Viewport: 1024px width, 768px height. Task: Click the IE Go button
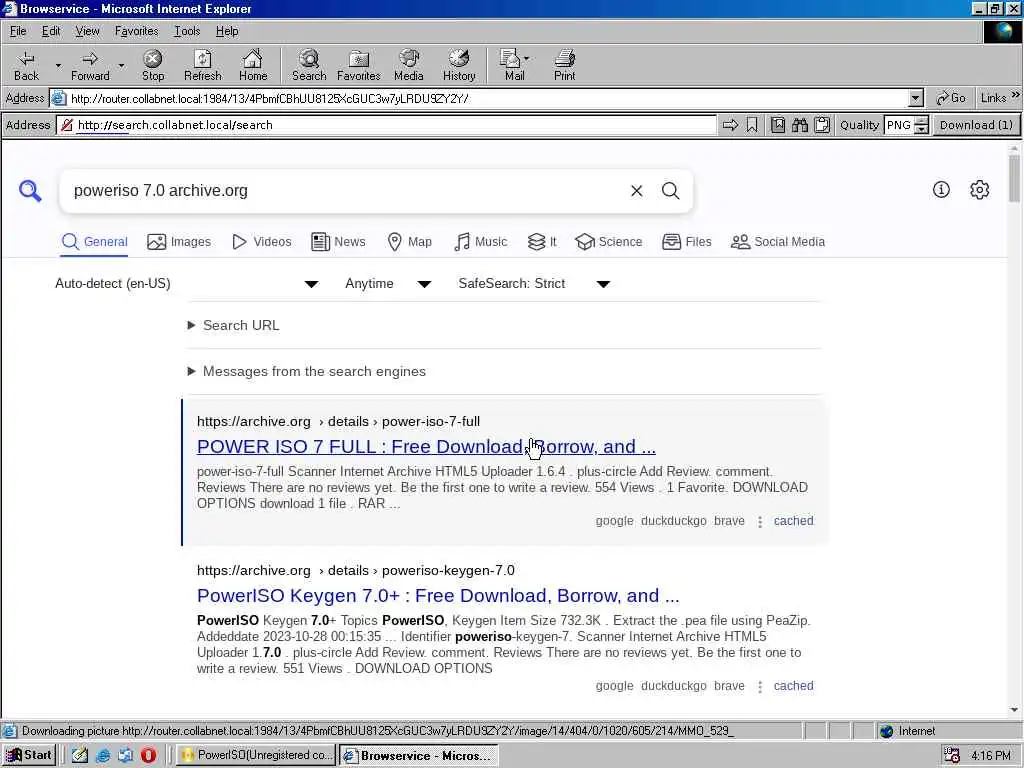(951, 98)
